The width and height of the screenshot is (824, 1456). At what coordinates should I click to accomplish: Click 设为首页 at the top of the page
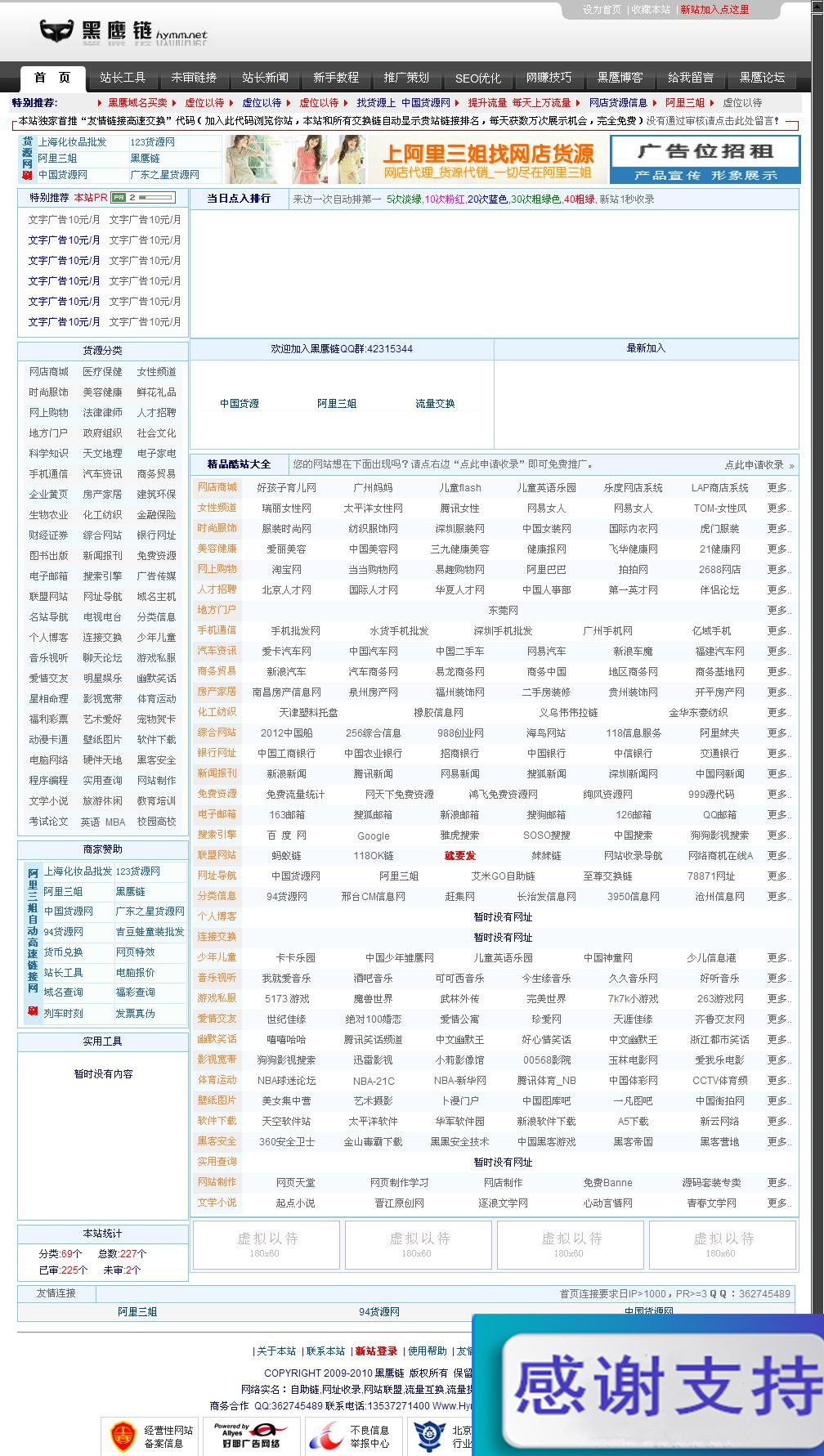click(602, 10)
